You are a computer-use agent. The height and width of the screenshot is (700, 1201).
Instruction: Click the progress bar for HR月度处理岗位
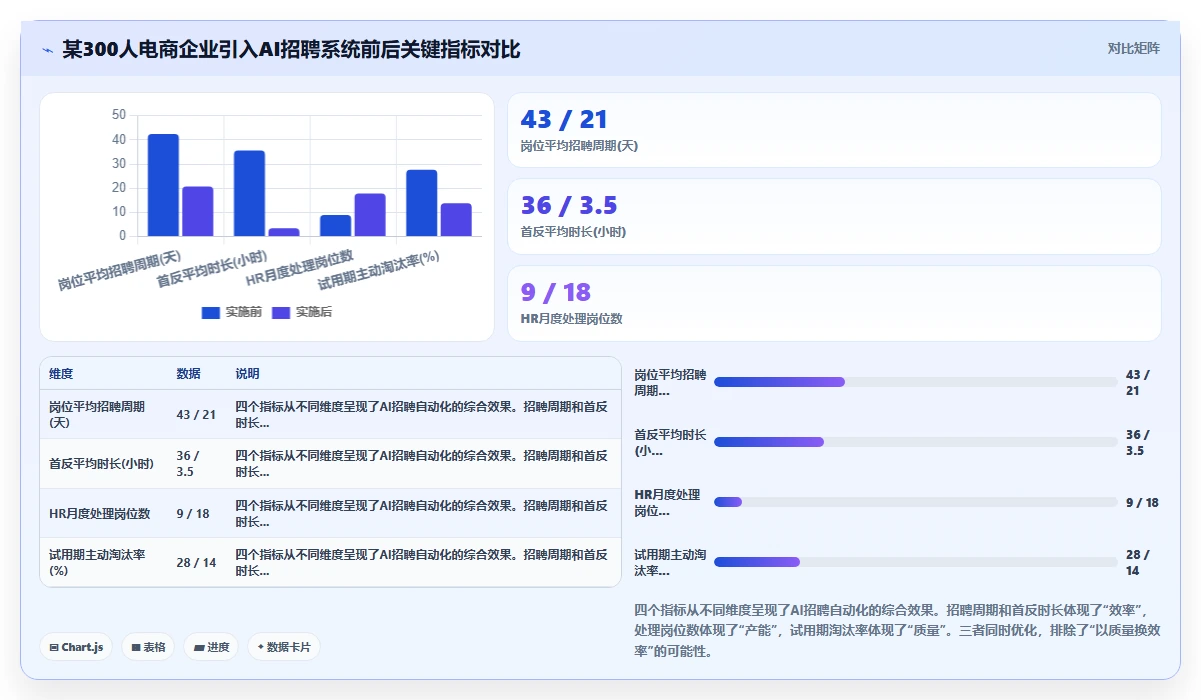click(916, 502)
